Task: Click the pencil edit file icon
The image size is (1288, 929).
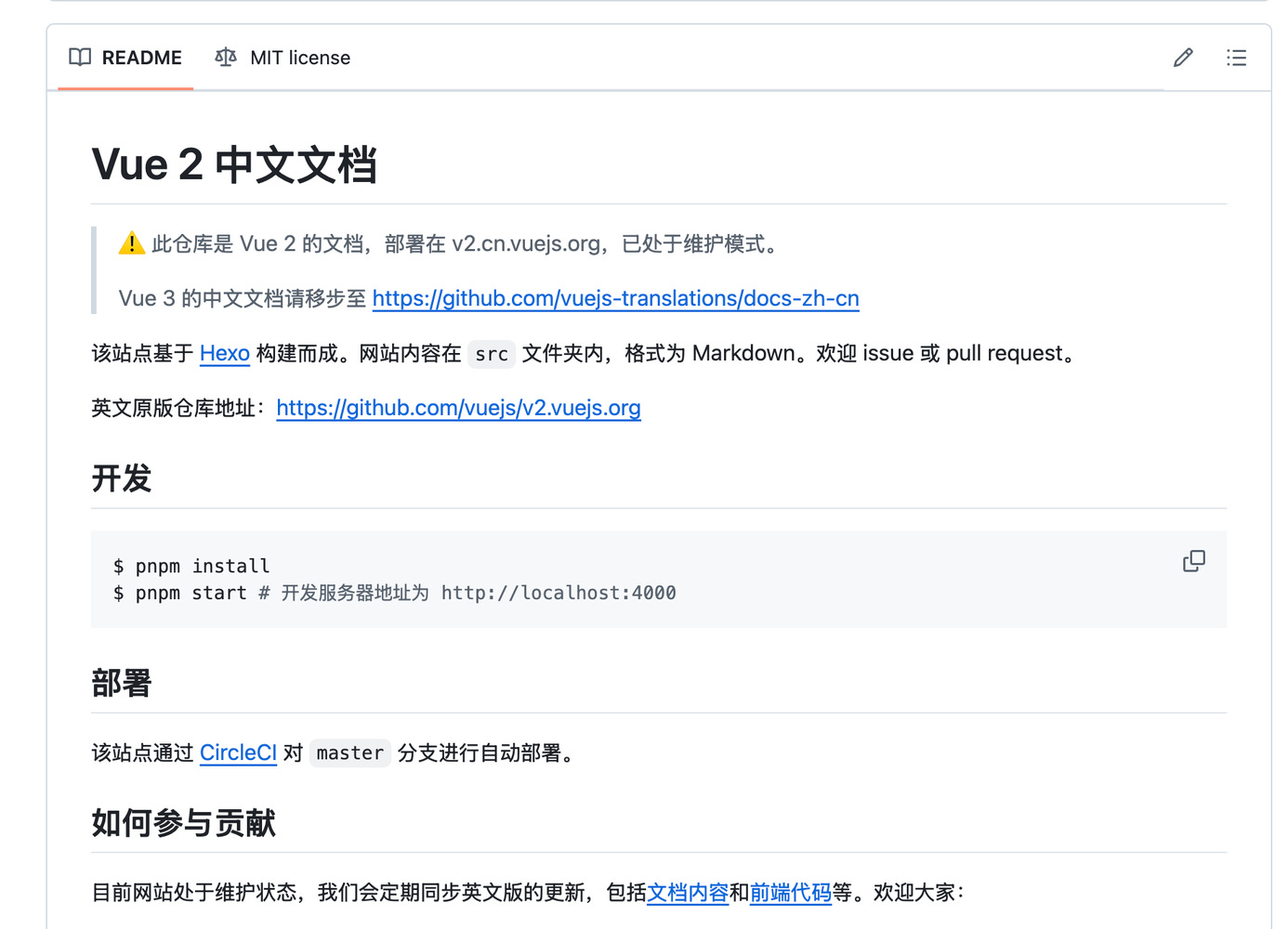Action: pyautogui.click(x=1183, y=58)
